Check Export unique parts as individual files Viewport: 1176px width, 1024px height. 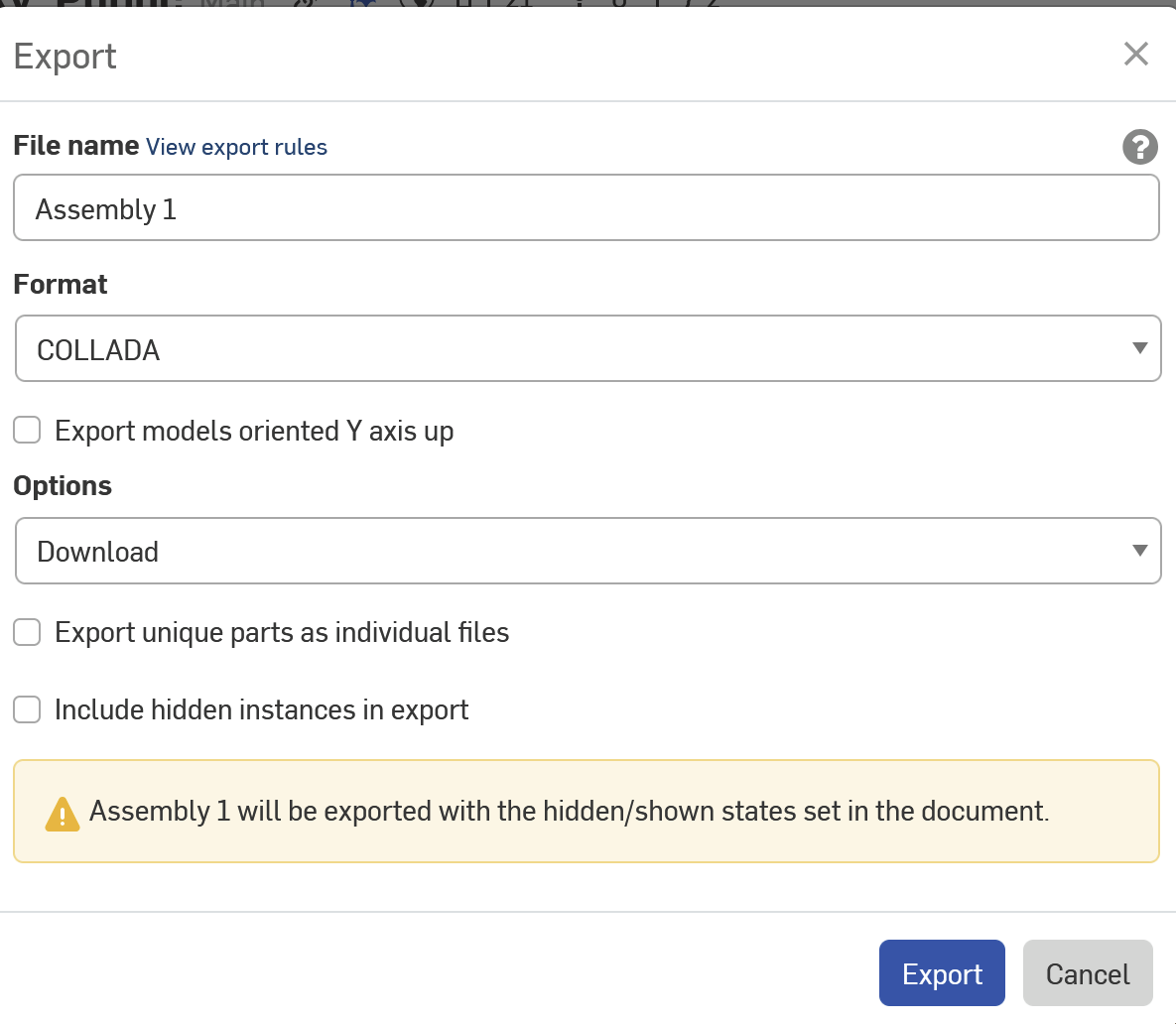[x=27, y=632]
